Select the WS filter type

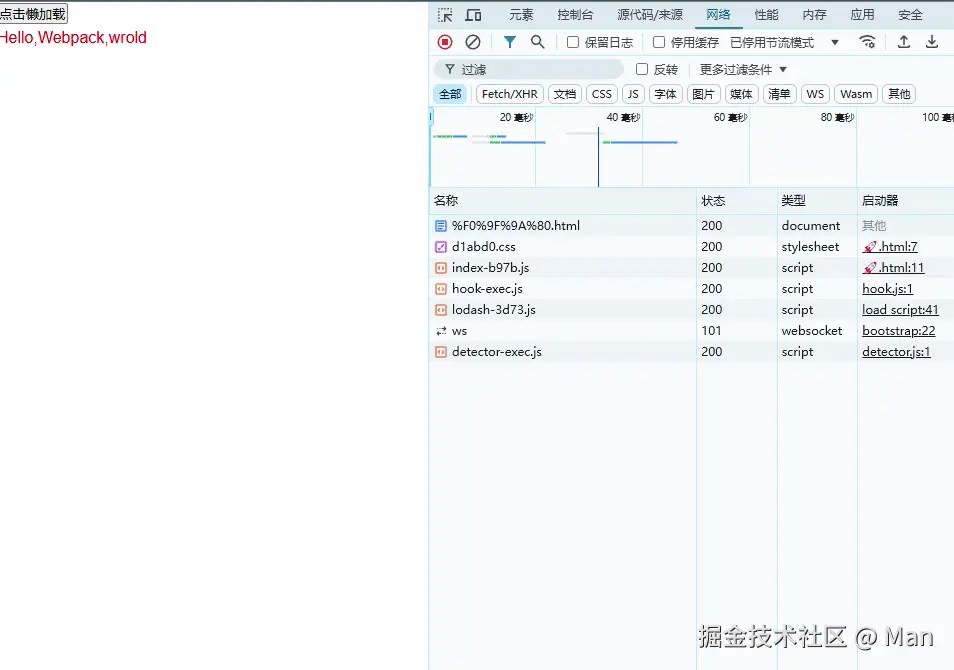(815, 94)
